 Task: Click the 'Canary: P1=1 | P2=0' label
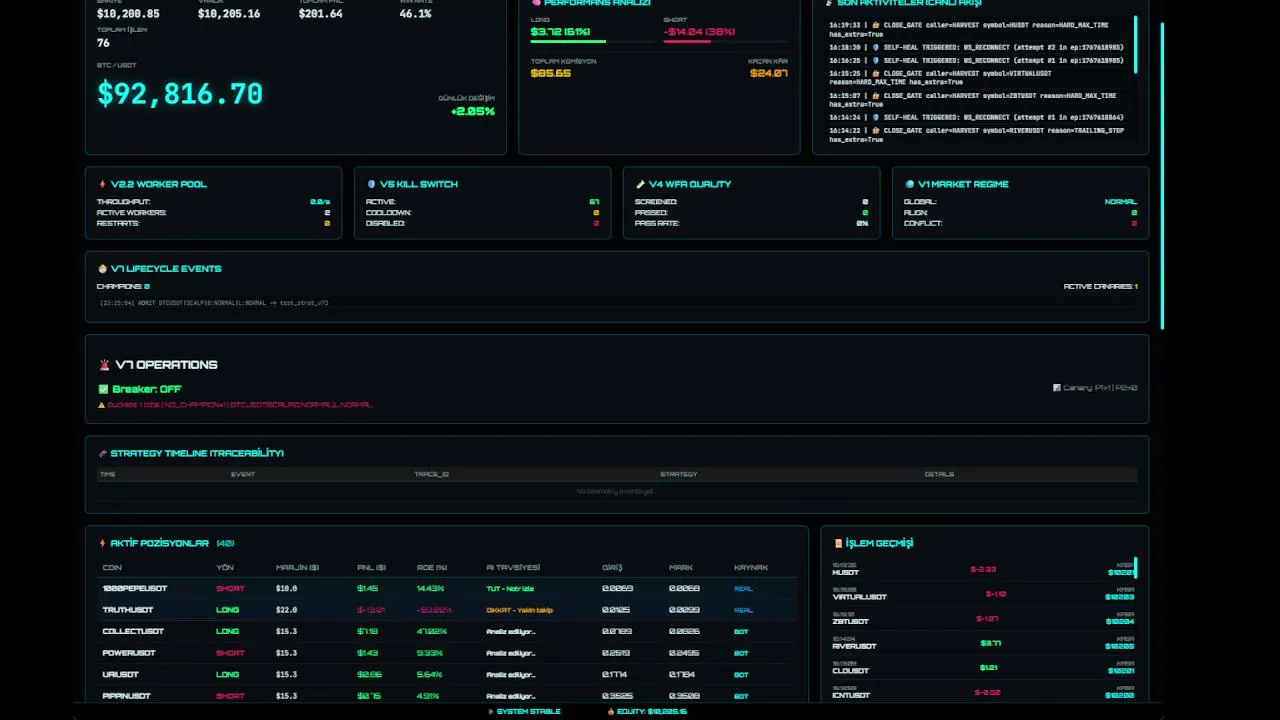pos(1100,388)
